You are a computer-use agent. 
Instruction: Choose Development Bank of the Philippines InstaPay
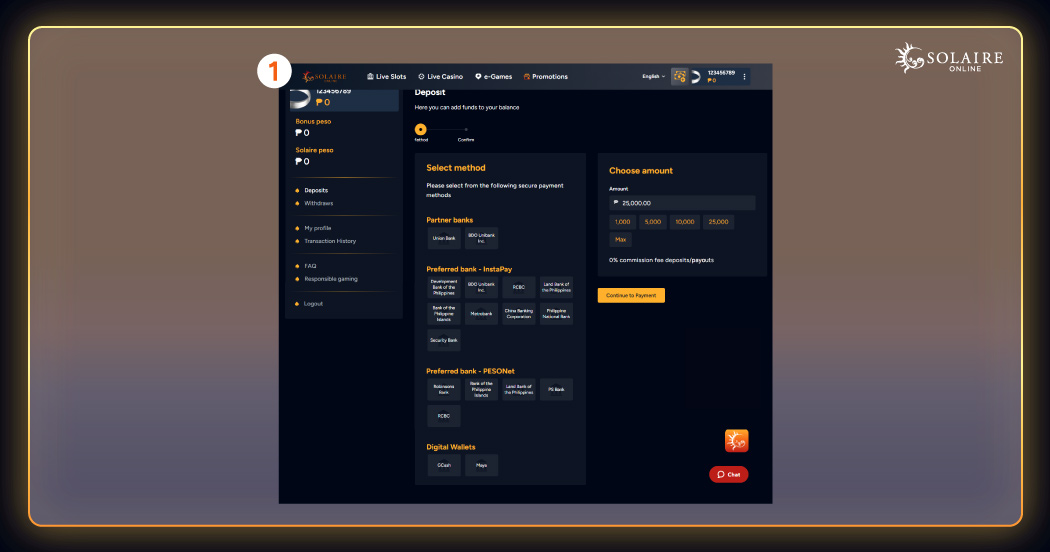[x=444, y=287]
